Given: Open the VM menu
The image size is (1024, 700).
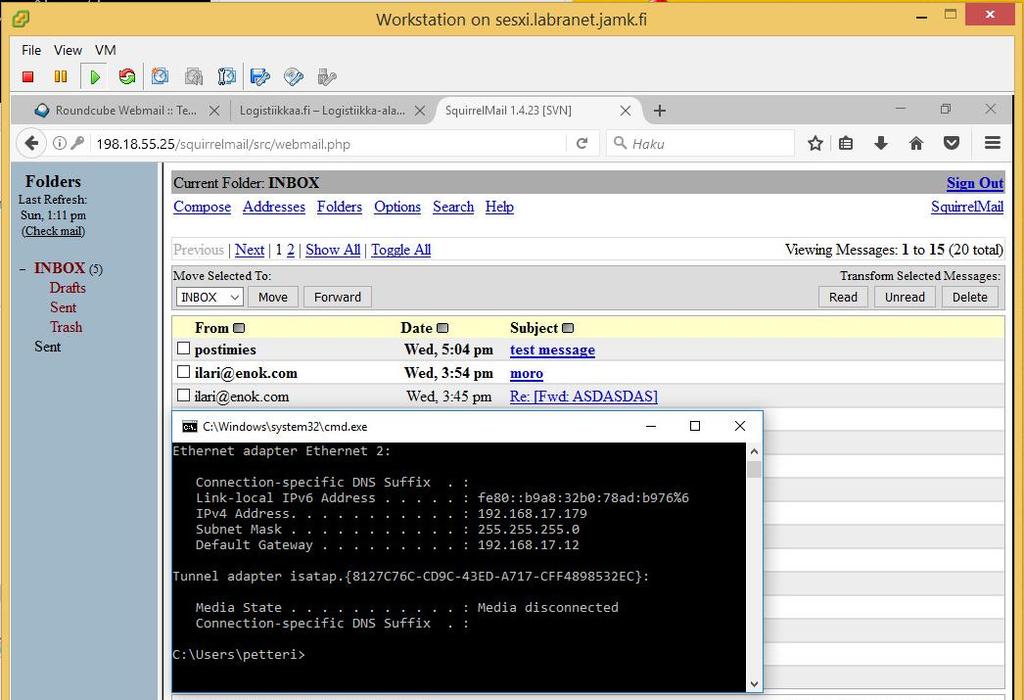Looking at the screenshot, I should tap(105, 50).
